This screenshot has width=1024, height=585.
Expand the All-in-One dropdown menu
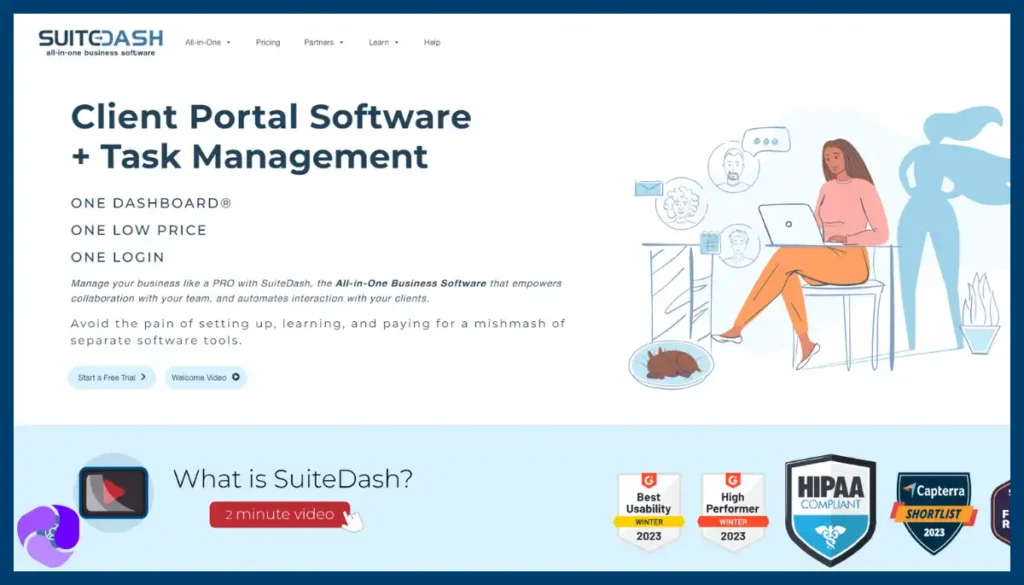pos(206,42)
